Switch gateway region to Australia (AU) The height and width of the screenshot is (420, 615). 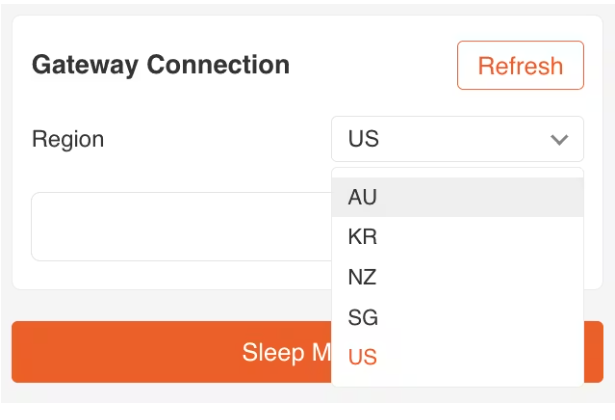coord(457,197)
